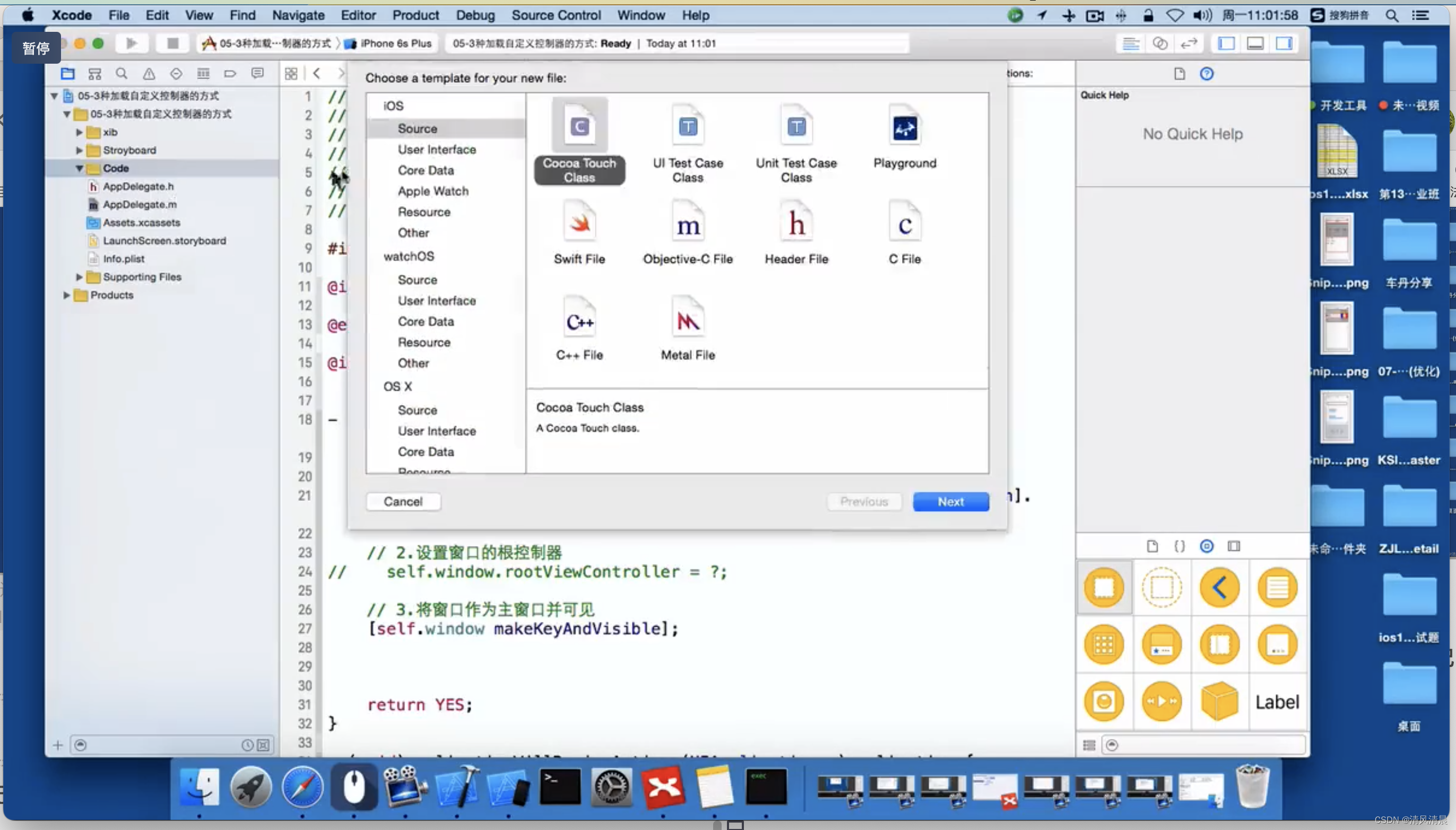Expand watchOS Source category
Image resolution: width=1456 pixels, height=830 pixels.
(x=416, y=279)
